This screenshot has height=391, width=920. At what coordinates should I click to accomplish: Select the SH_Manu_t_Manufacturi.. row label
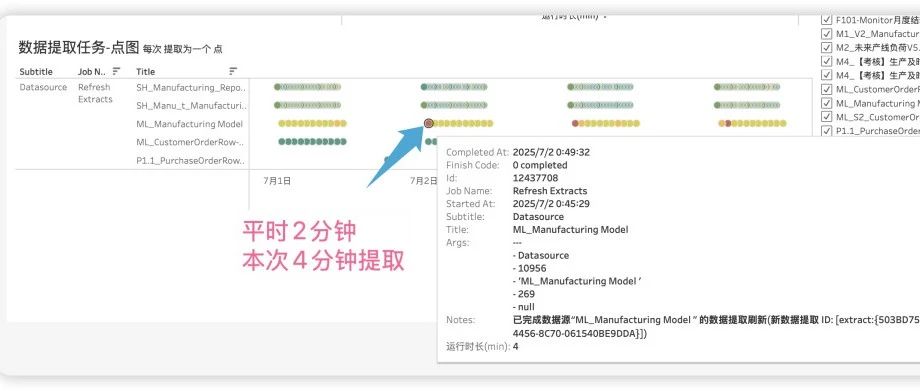click(x=191, y=106)
